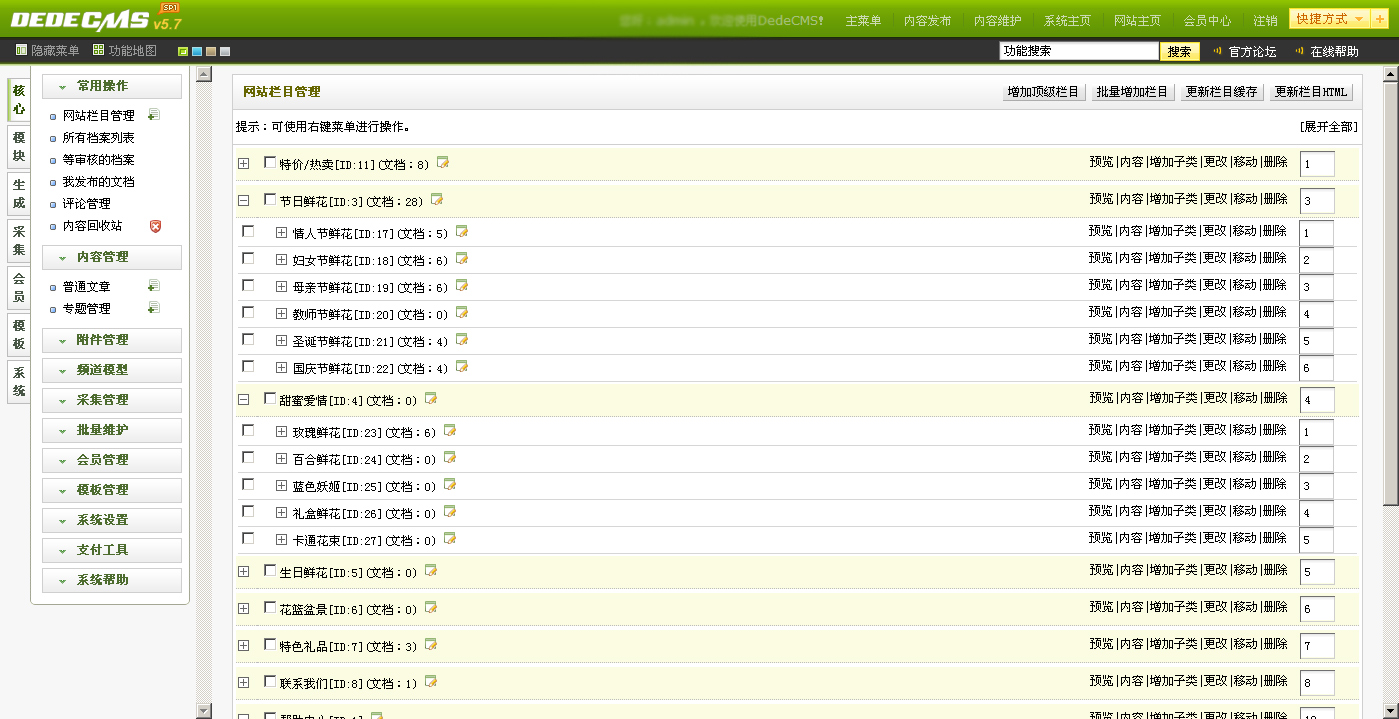
Task: Tick the checkbox for 情人节鲜花 row
Action: [248, 232]
